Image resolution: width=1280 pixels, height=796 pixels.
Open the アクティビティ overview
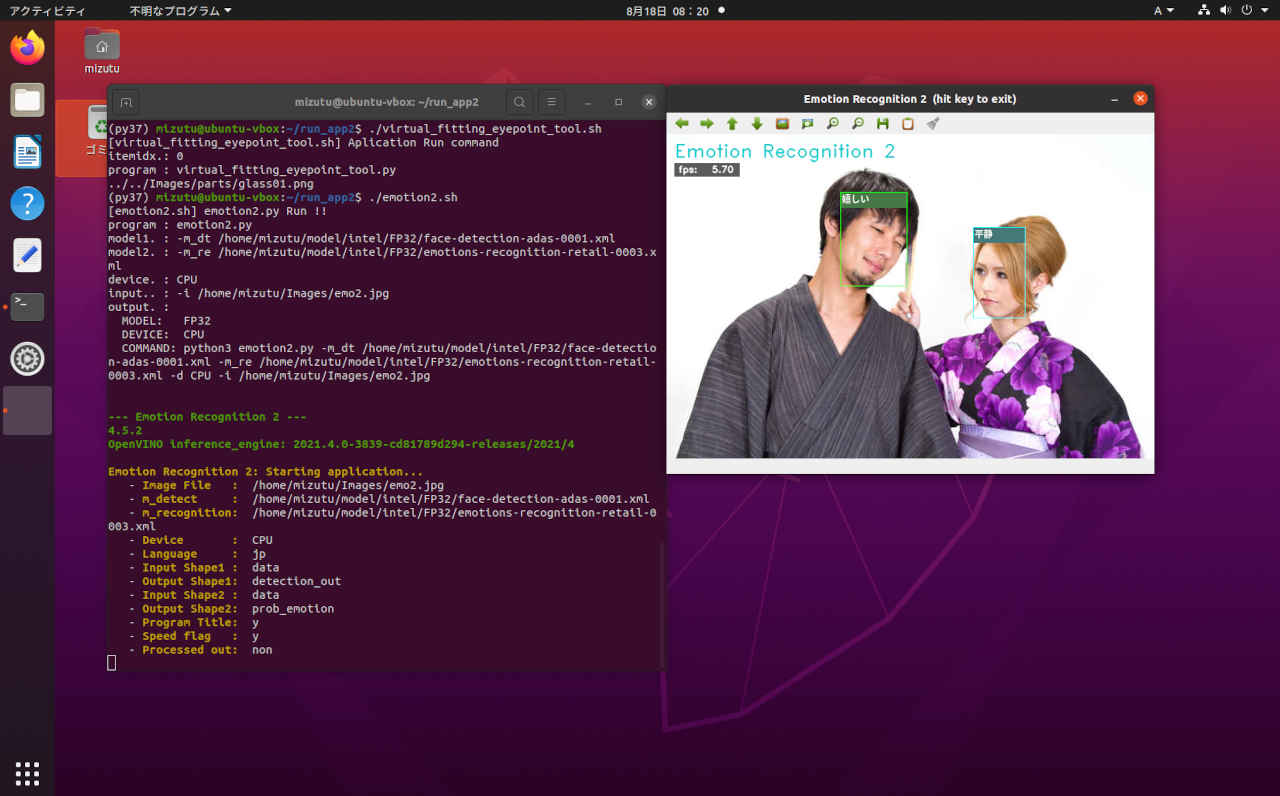point(47,10)
